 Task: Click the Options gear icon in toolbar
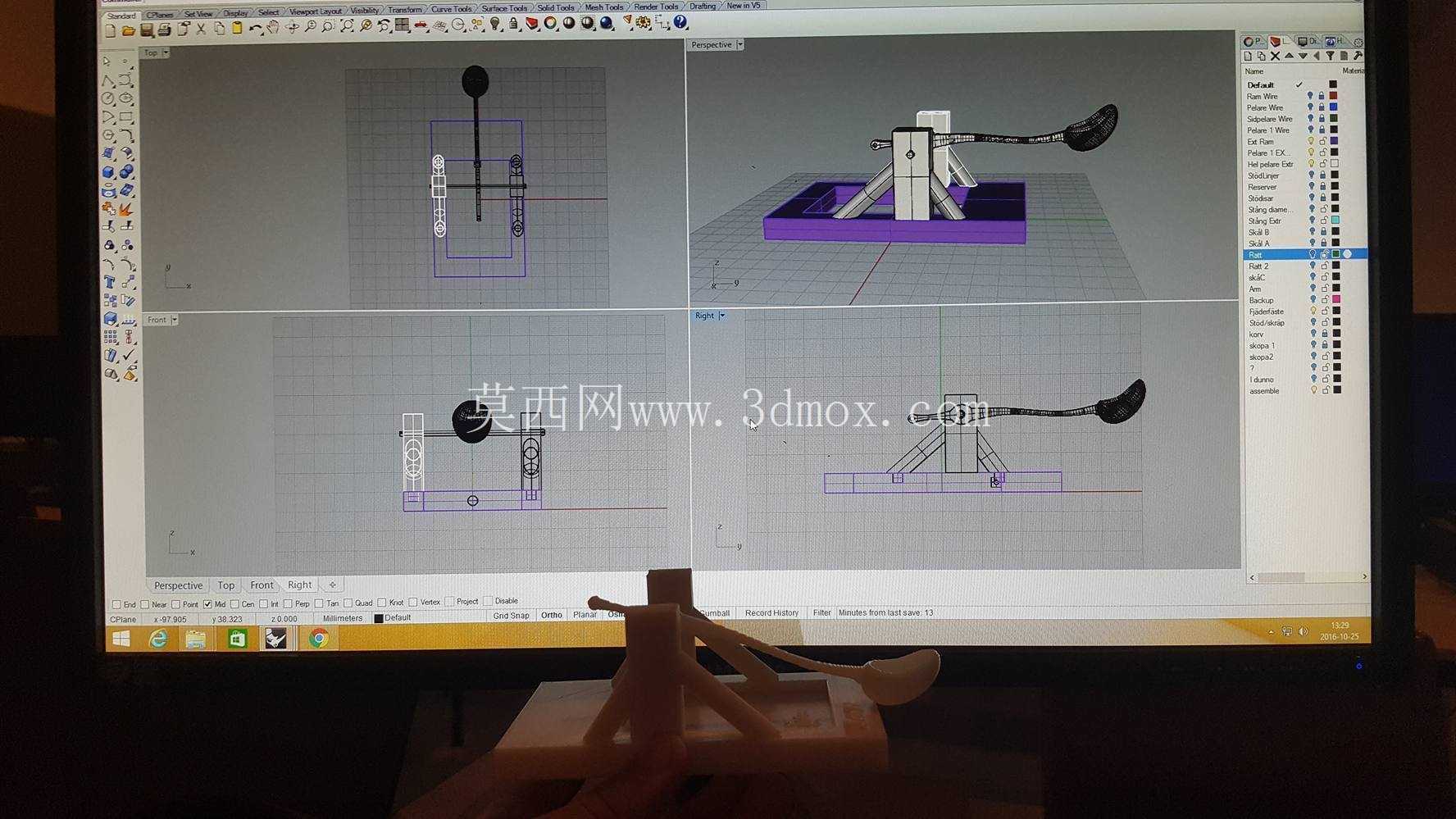644,22
